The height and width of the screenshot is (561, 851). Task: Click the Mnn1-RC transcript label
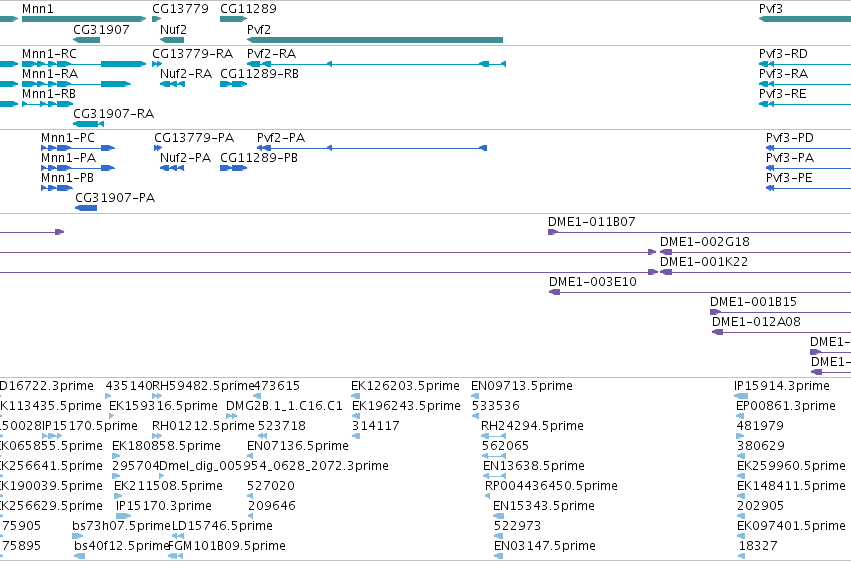(49, 54)
